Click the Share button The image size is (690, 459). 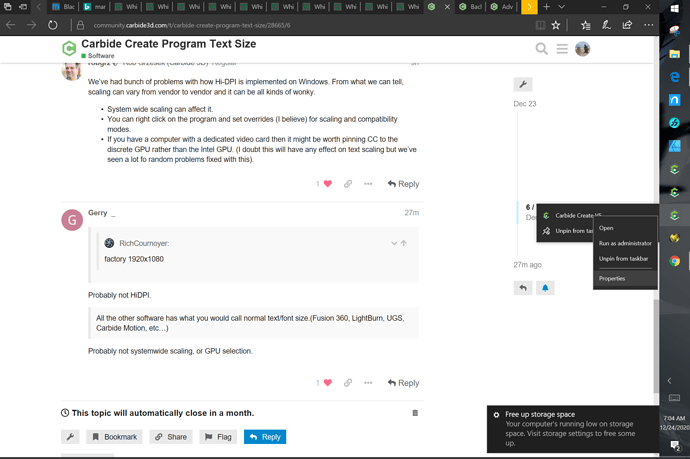click(x=171, y=437)
